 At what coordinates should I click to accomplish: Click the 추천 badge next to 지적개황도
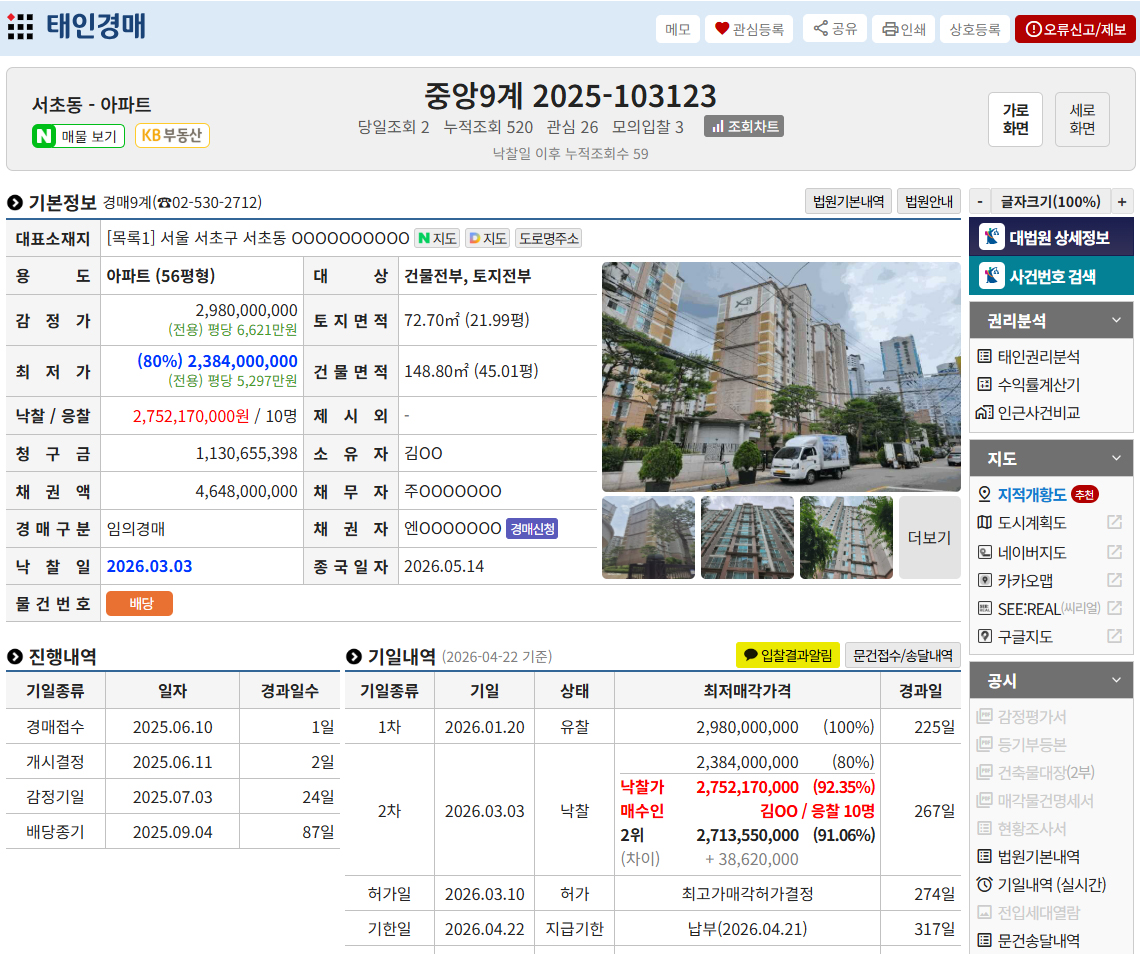(1084, 494)
